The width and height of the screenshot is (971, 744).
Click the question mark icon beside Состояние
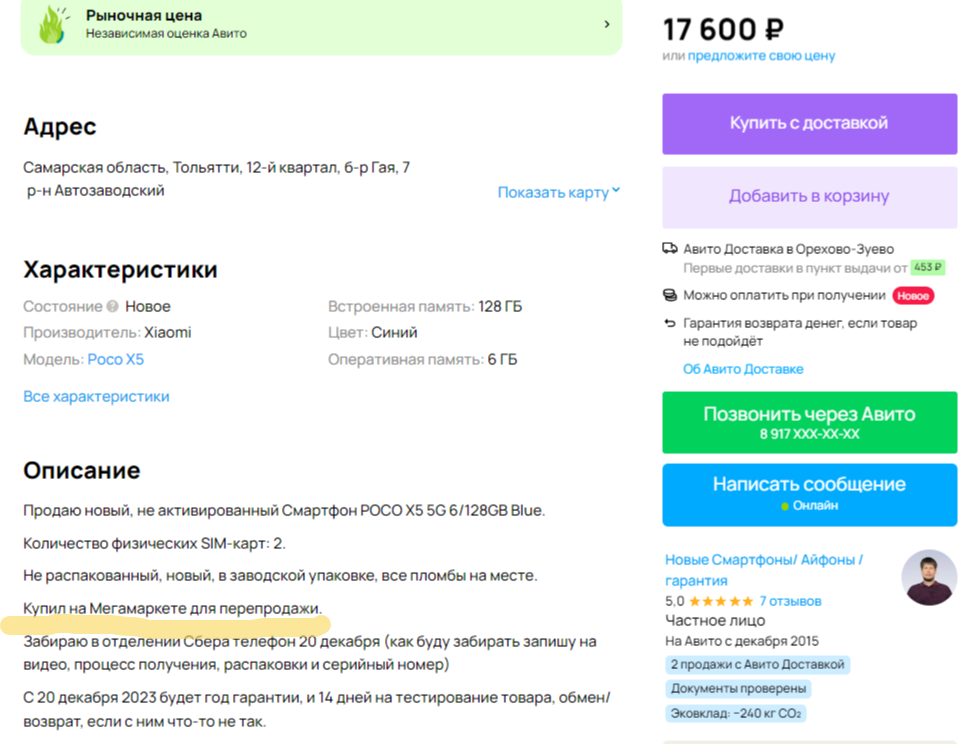pos(112,306)
